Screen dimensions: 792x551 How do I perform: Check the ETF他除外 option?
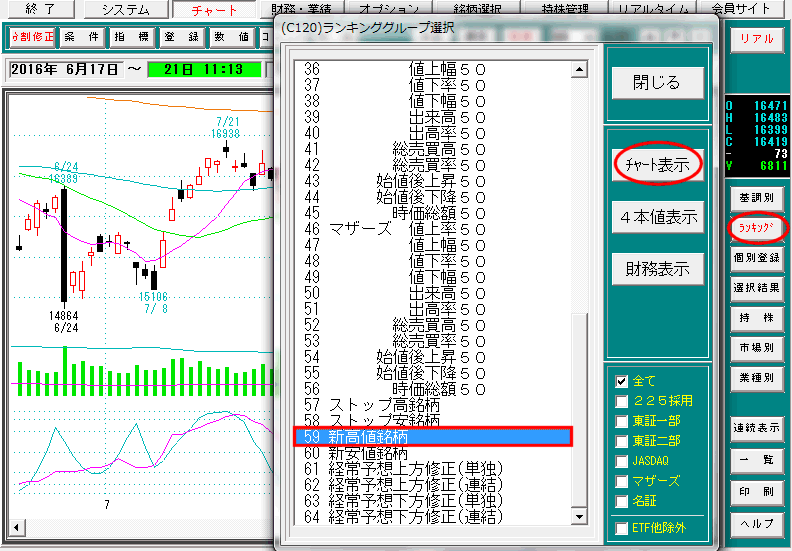pyautogui.click(x=622, y=527)
